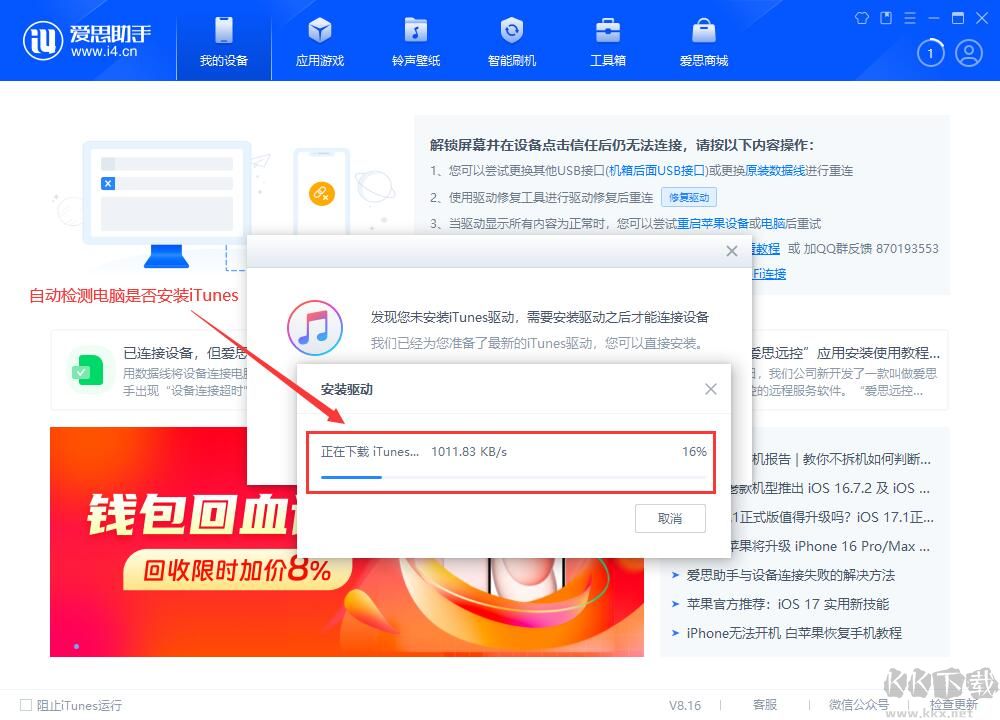Click the iTunes music note icon
The width and height of the screenshot is (1000, 720).
[x=315, y=328]
